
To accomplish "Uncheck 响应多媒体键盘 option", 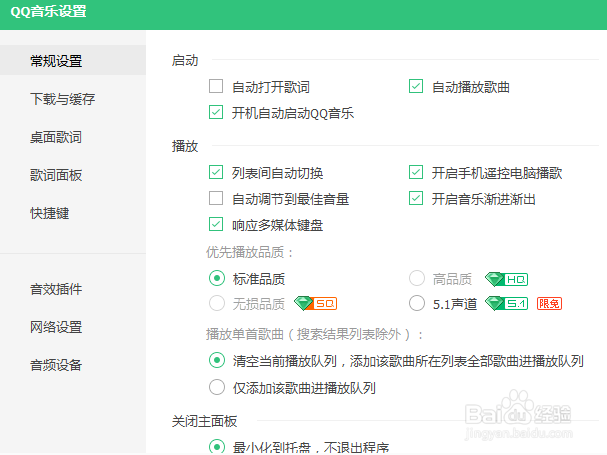I will pos(216,224).
